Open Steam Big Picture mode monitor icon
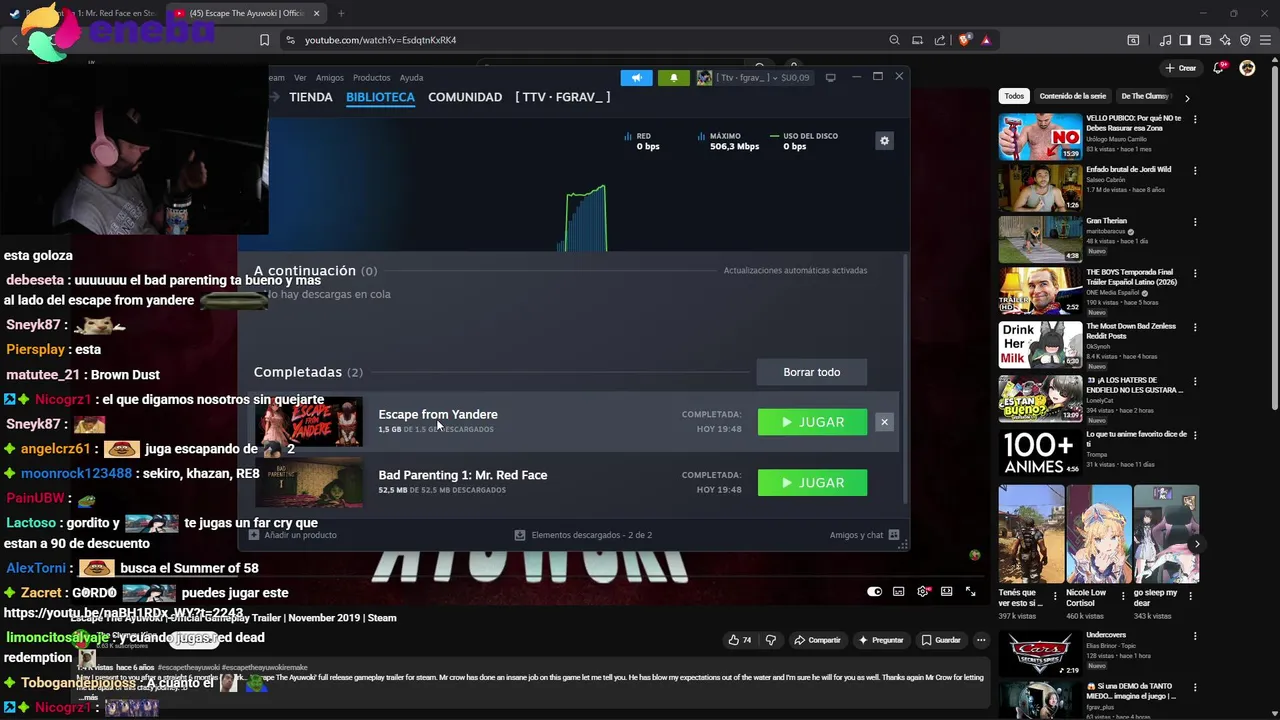 pos(830,78)
